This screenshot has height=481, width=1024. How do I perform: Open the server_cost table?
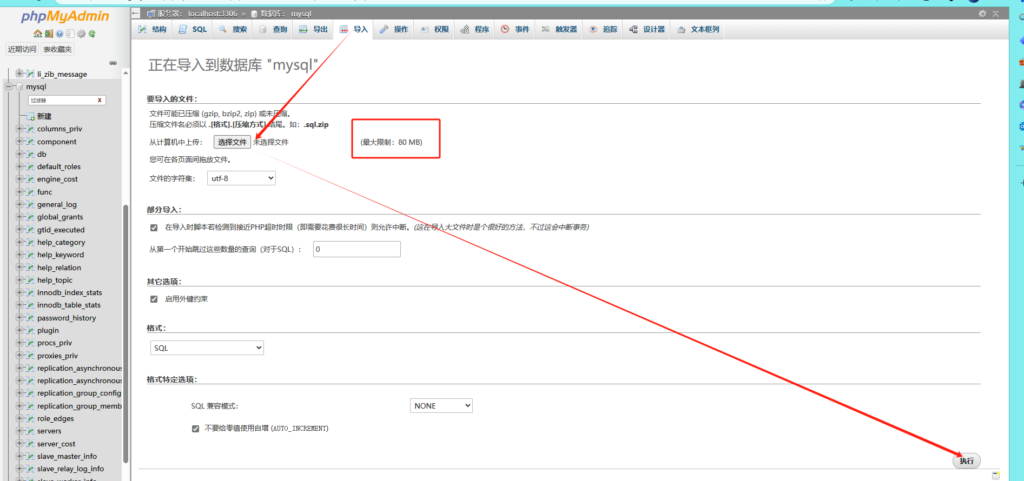pos(56,444)
